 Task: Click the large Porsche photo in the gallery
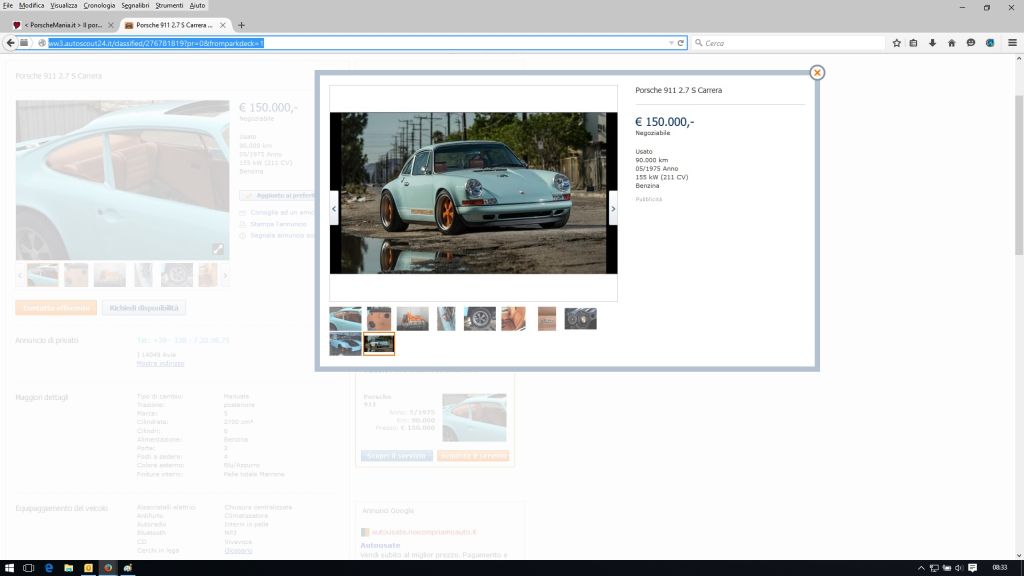point(473,193)
